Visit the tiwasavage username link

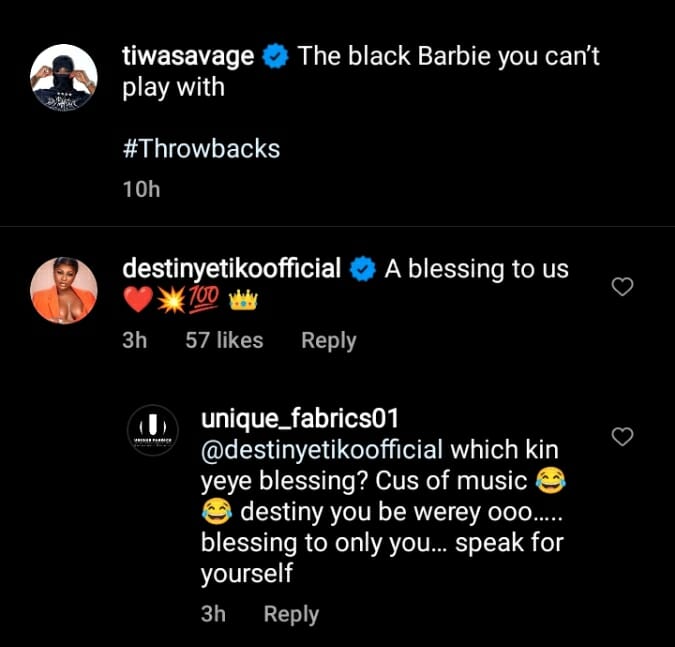click(187, 57)
